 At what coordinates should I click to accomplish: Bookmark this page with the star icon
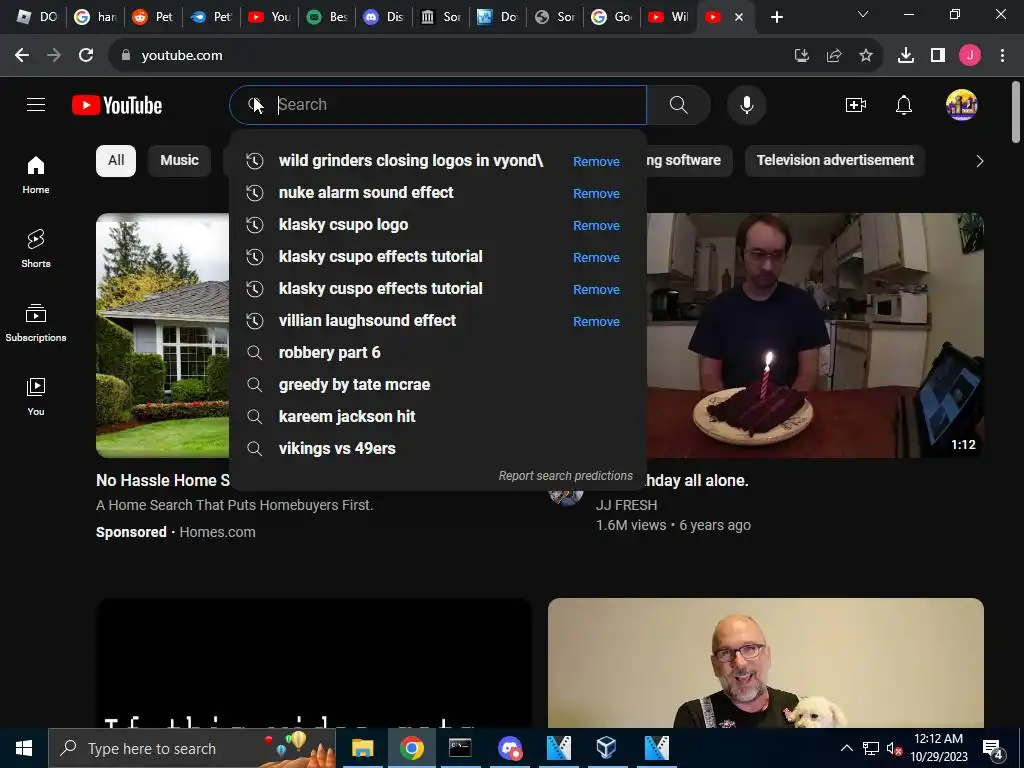tap(866, 56)
